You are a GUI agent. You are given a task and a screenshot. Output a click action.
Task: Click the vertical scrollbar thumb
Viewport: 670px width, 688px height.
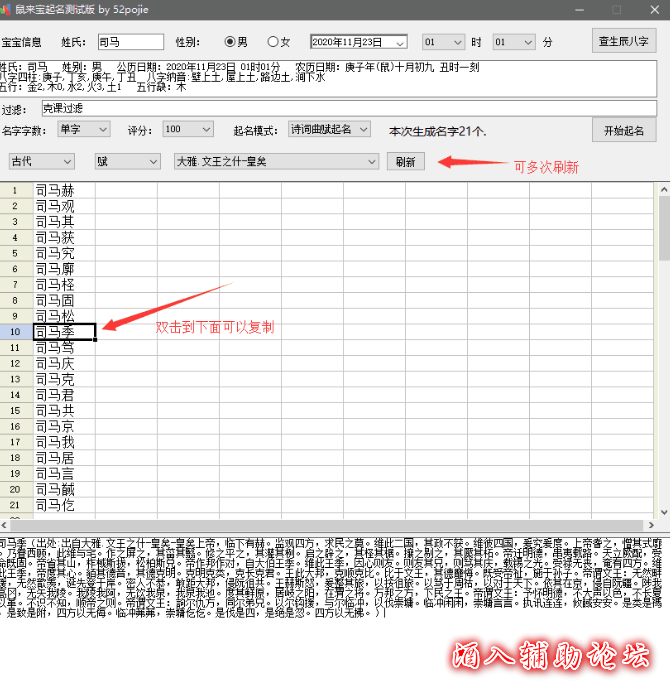(x=664, y=228)
